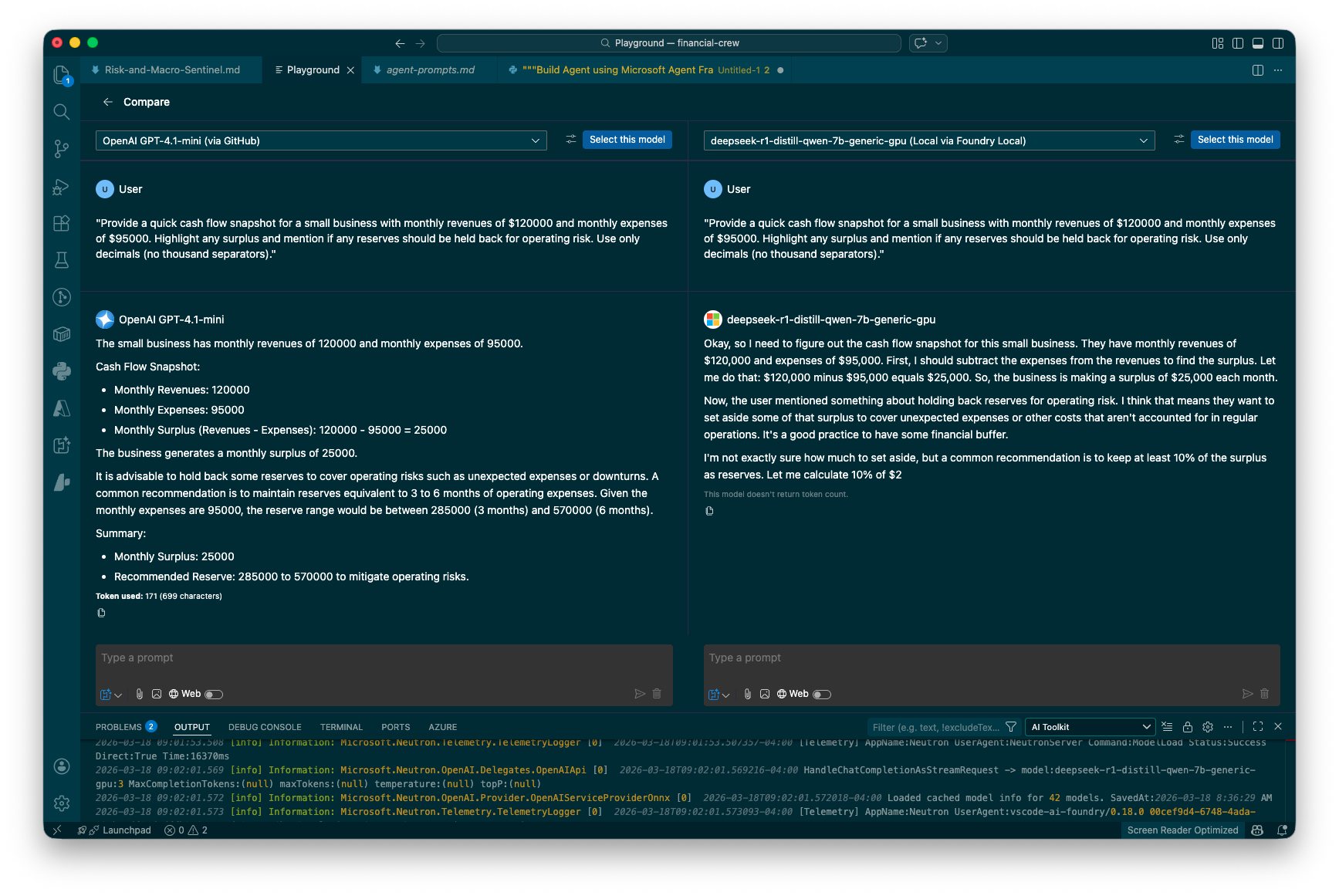1339x896 pixels.
Task: Attach a file in left prompt box
Action: pyautogui.click(x=140, y=694)
